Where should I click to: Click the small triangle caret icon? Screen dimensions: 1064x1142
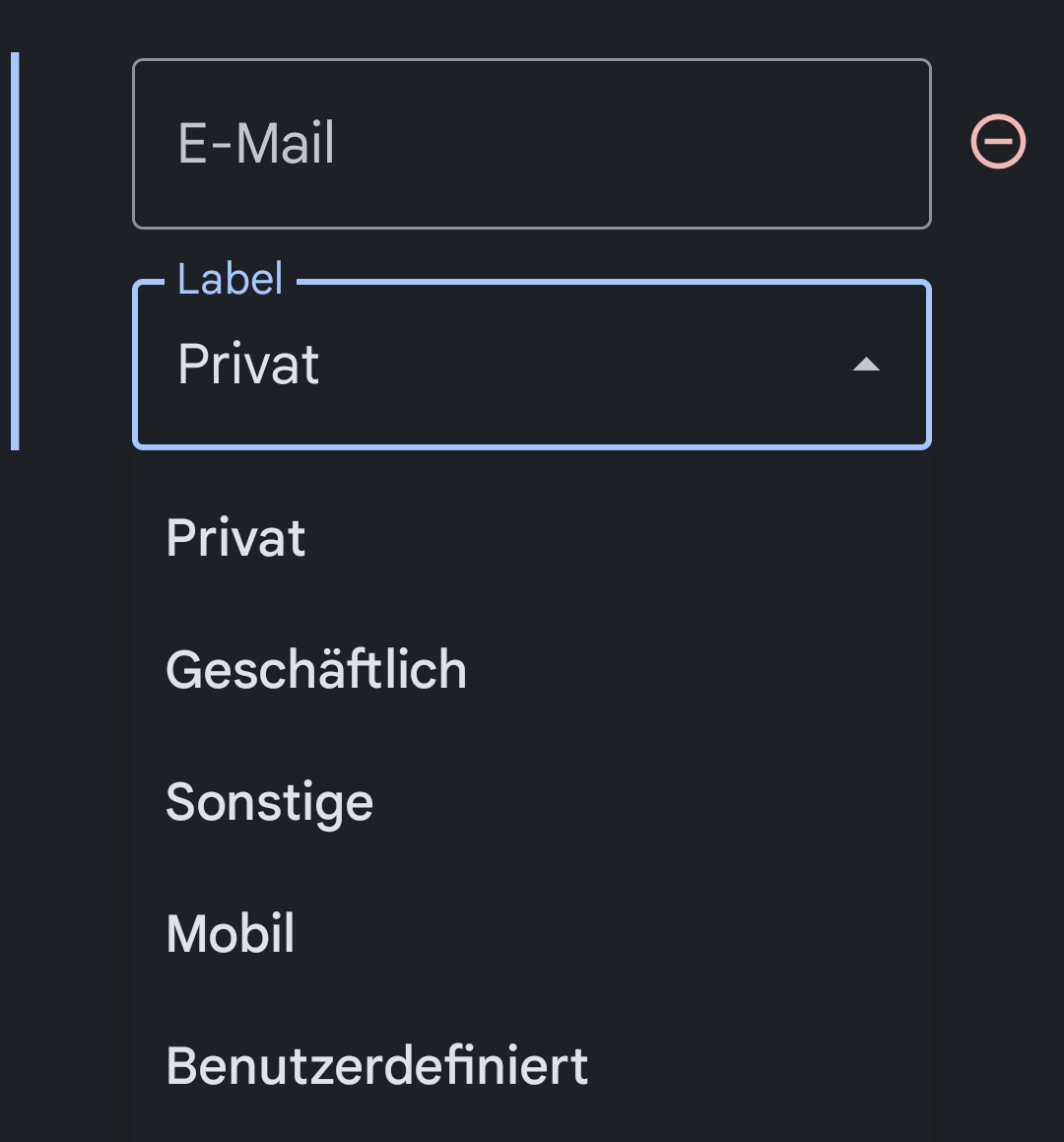click(866, 365)
